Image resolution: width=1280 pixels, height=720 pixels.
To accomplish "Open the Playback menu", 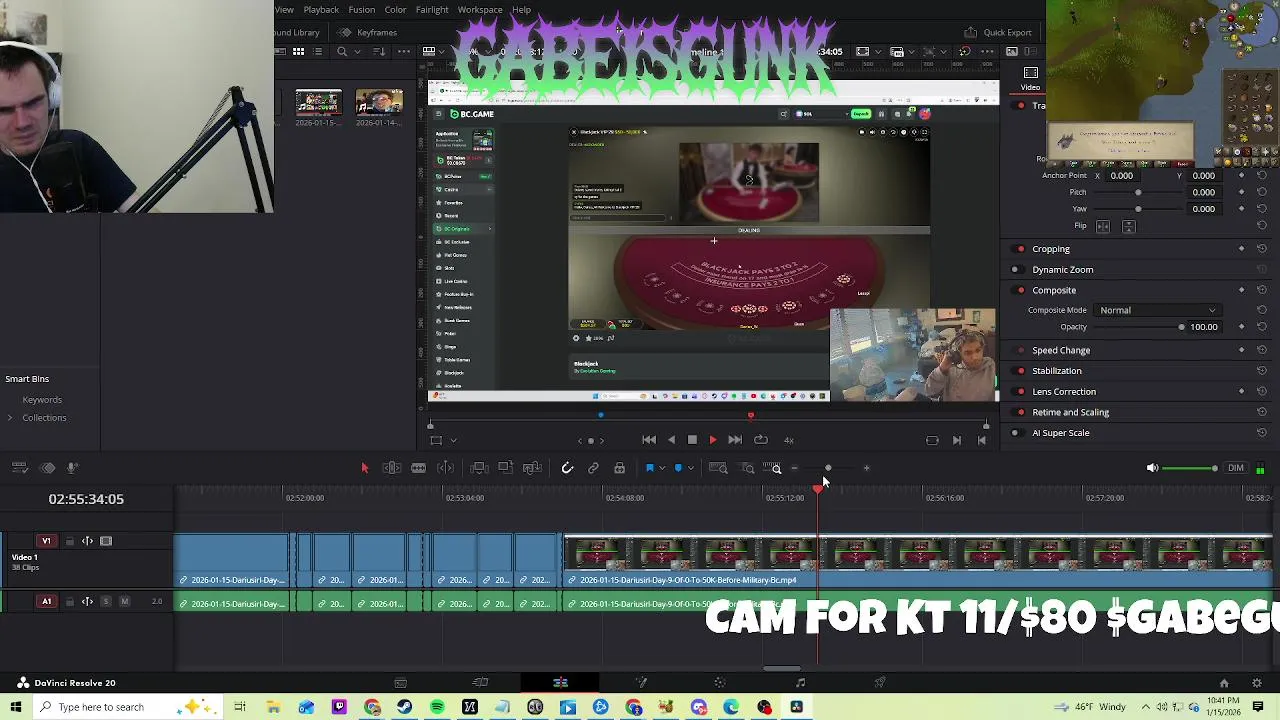I will [321, 10].
